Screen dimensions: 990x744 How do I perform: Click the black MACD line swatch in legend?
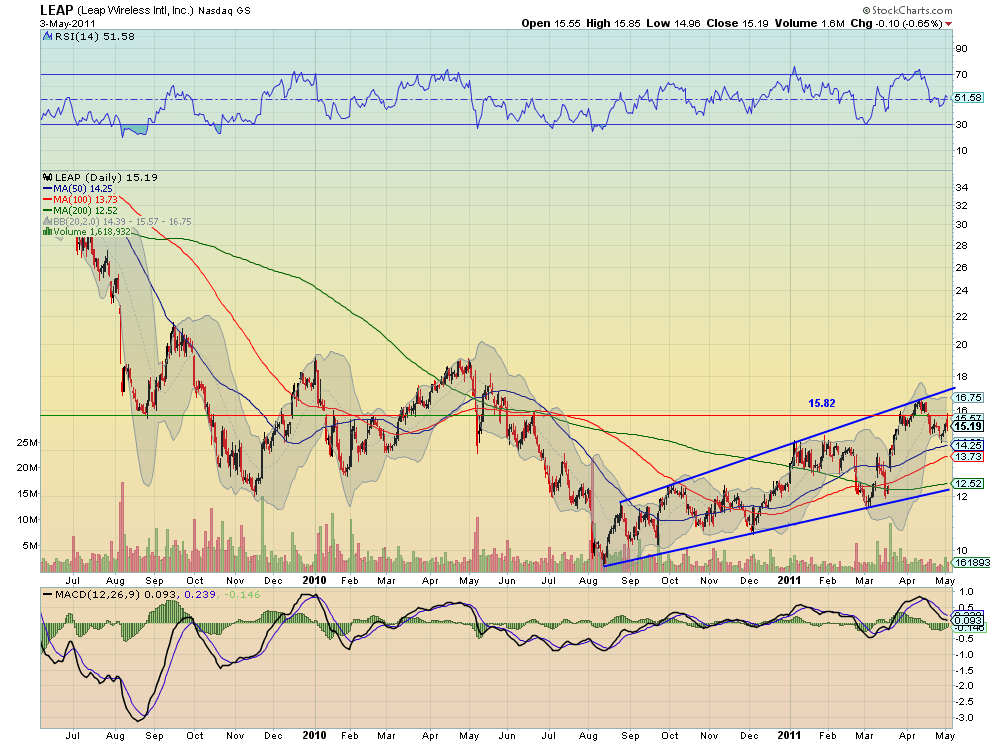[x=47, y=595]
